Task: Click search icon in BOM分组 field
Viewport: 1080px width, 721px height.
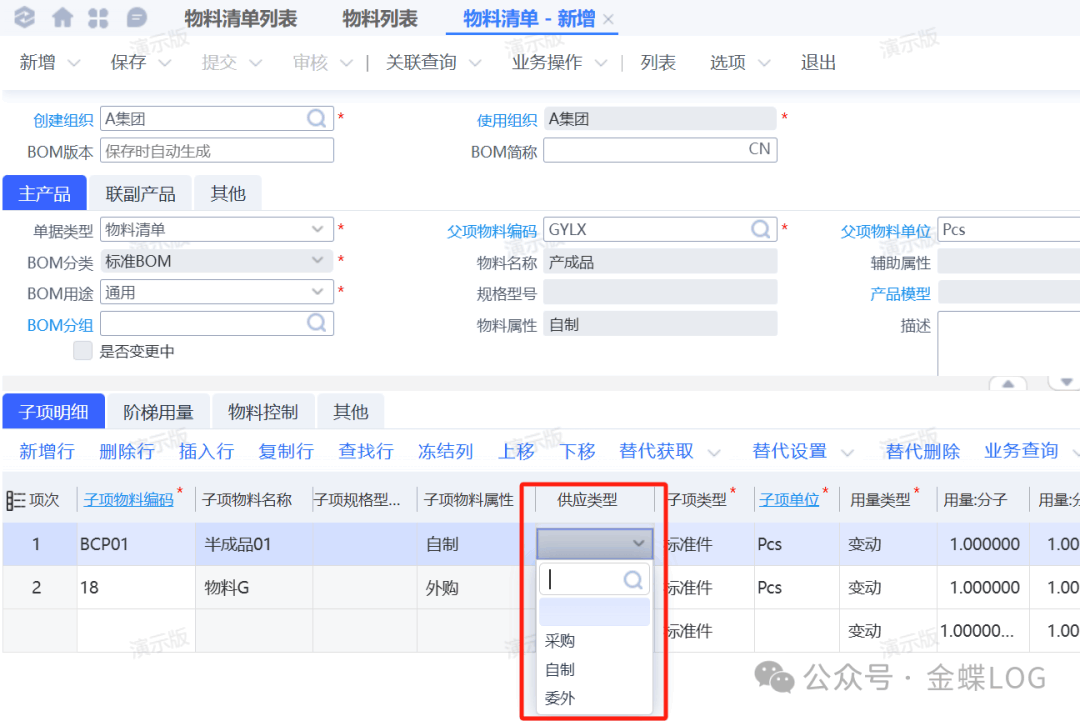Action: coord(317,323)
